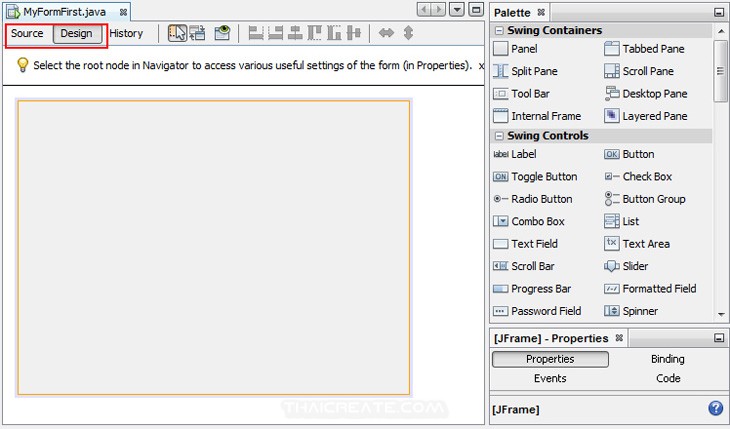Pick Spinner control from palette

click(x=631, y=311)
